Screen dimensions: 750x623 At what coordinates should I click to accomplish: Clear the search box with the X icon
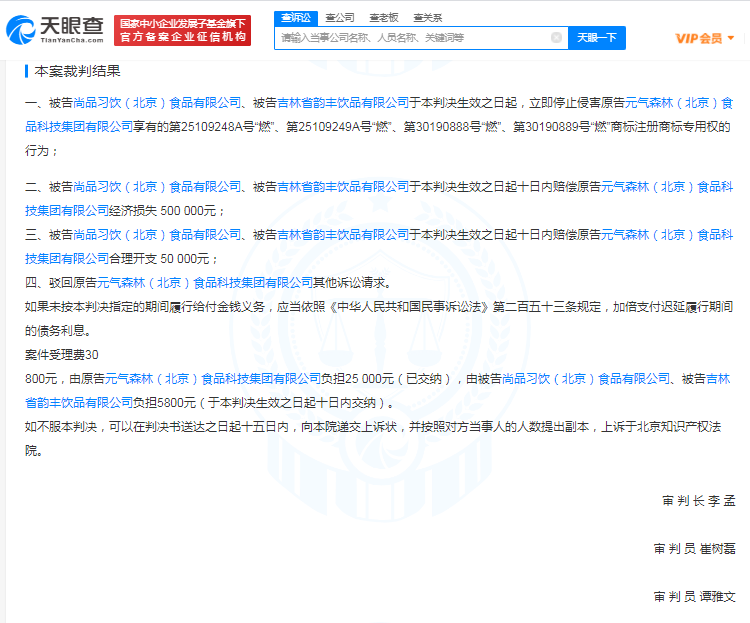point(556,37)
